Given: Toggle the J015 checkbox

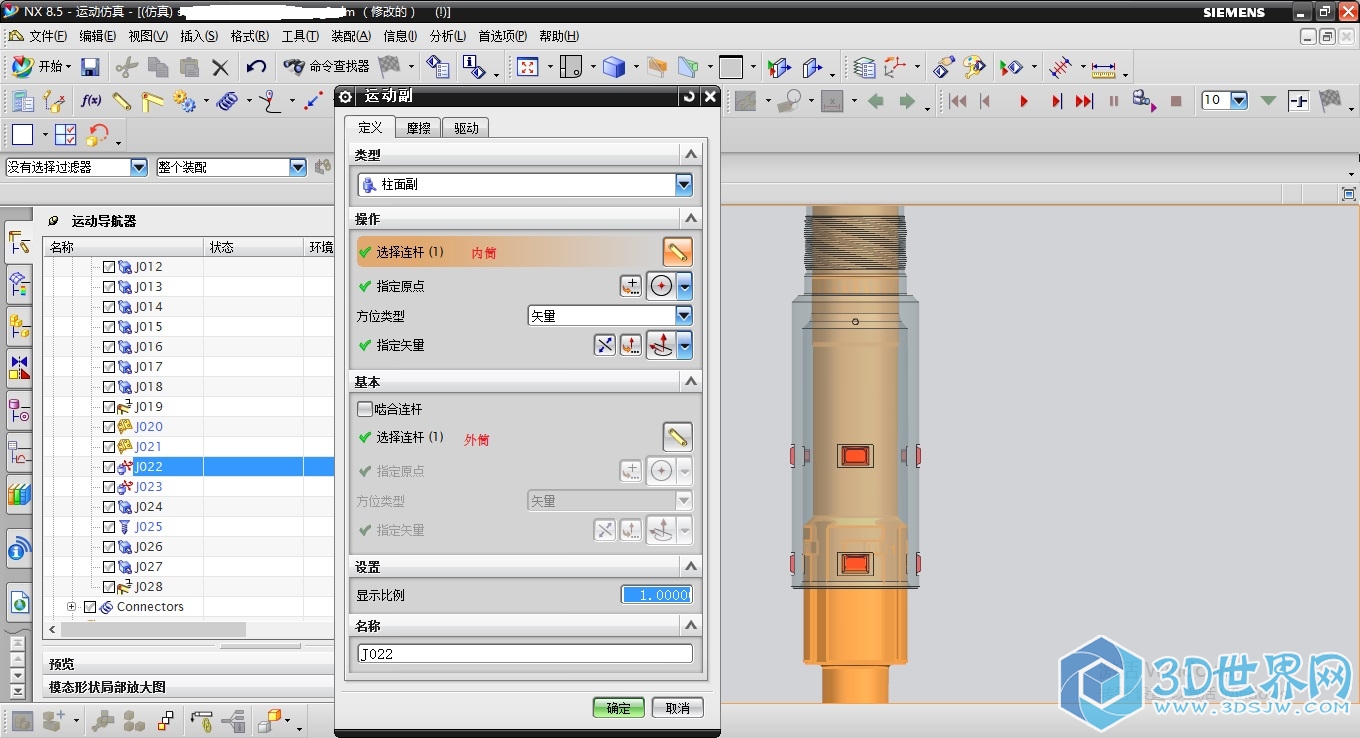Looking at the screenshot, I should pos(109,327).
